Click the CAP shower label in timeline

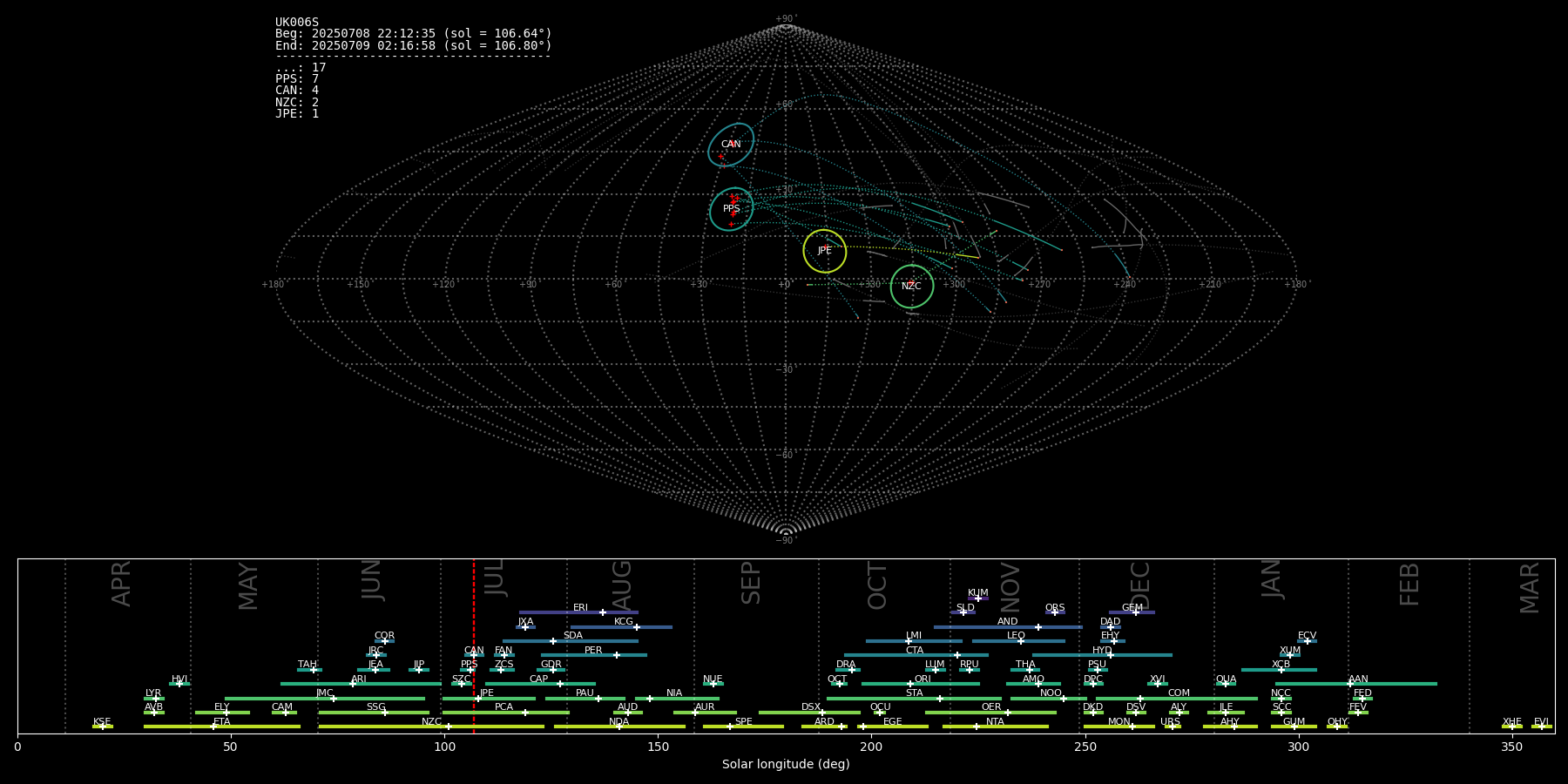539,679
